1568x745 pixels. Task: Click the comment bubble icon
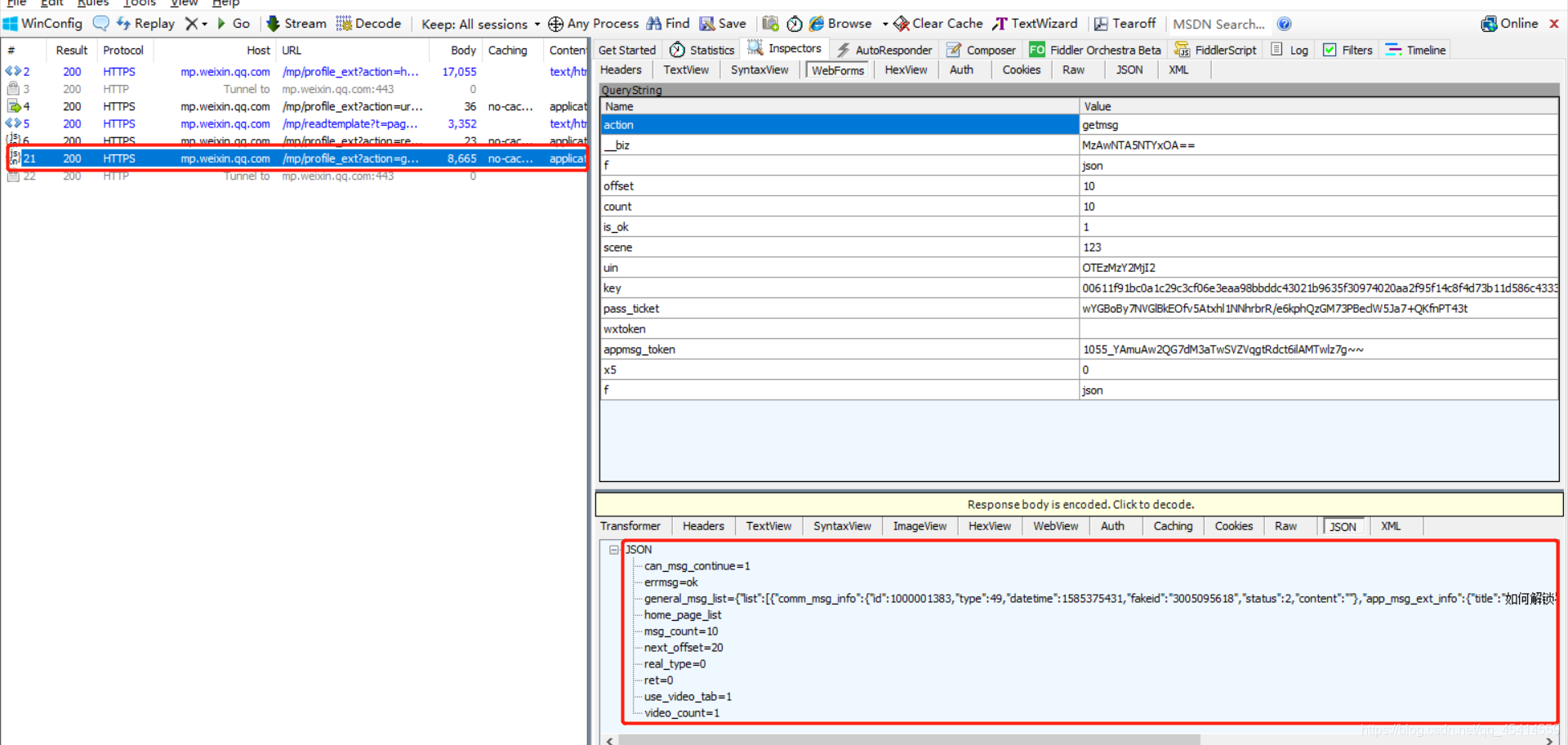coord(101,24)
